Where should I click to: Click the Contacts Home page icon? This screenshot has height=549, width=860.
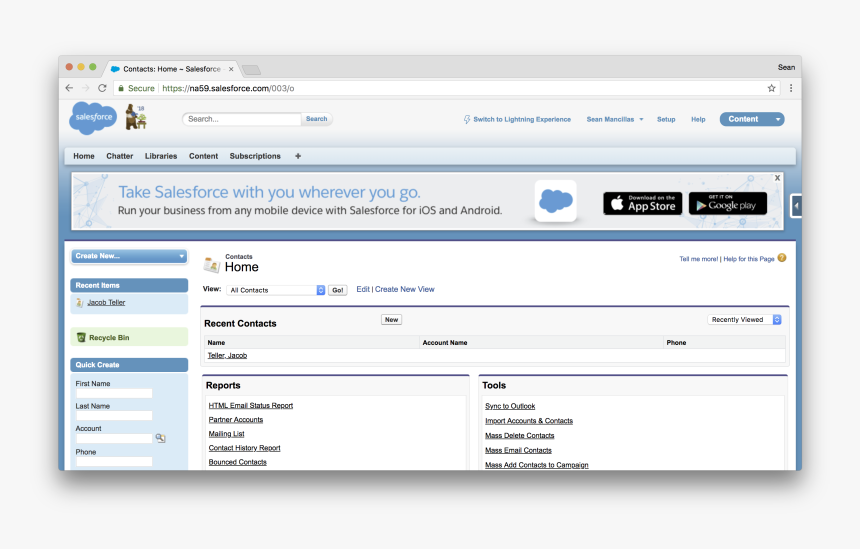point(211,265)
